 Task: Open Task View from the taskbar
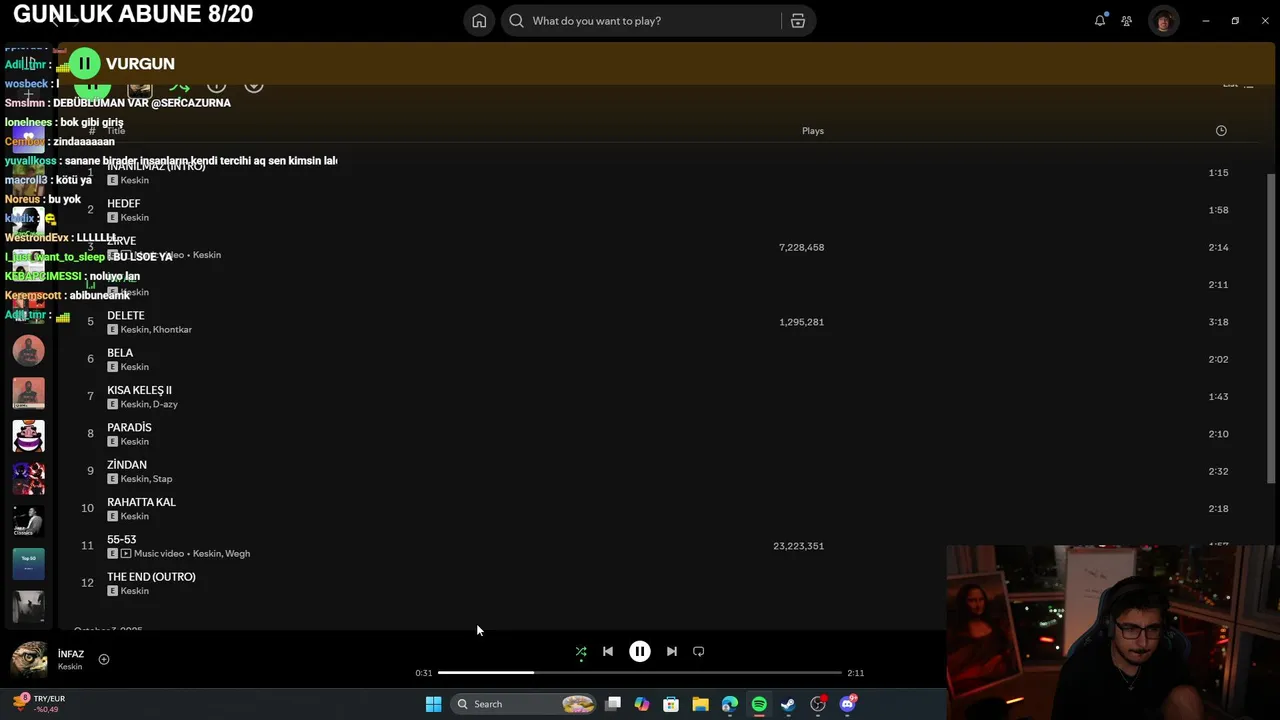(613, 704)
